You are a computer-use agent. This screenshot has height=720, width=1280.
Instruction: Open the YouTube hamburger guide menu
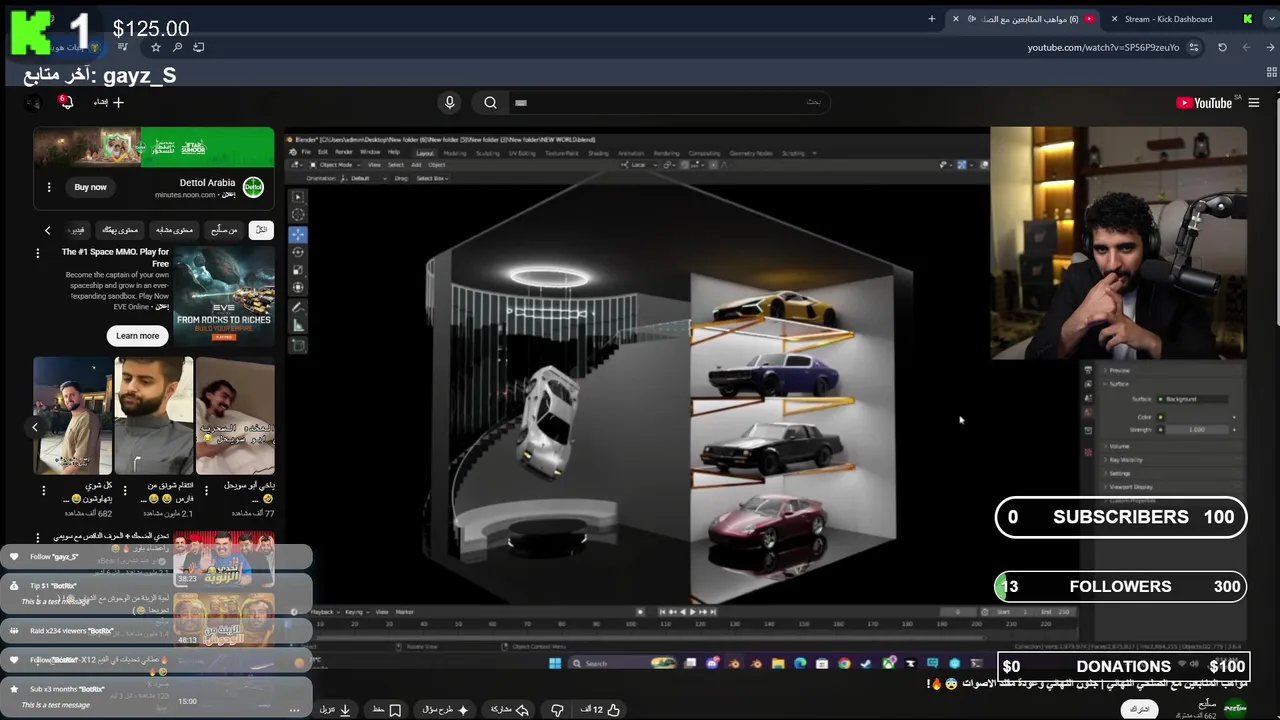1253,103
